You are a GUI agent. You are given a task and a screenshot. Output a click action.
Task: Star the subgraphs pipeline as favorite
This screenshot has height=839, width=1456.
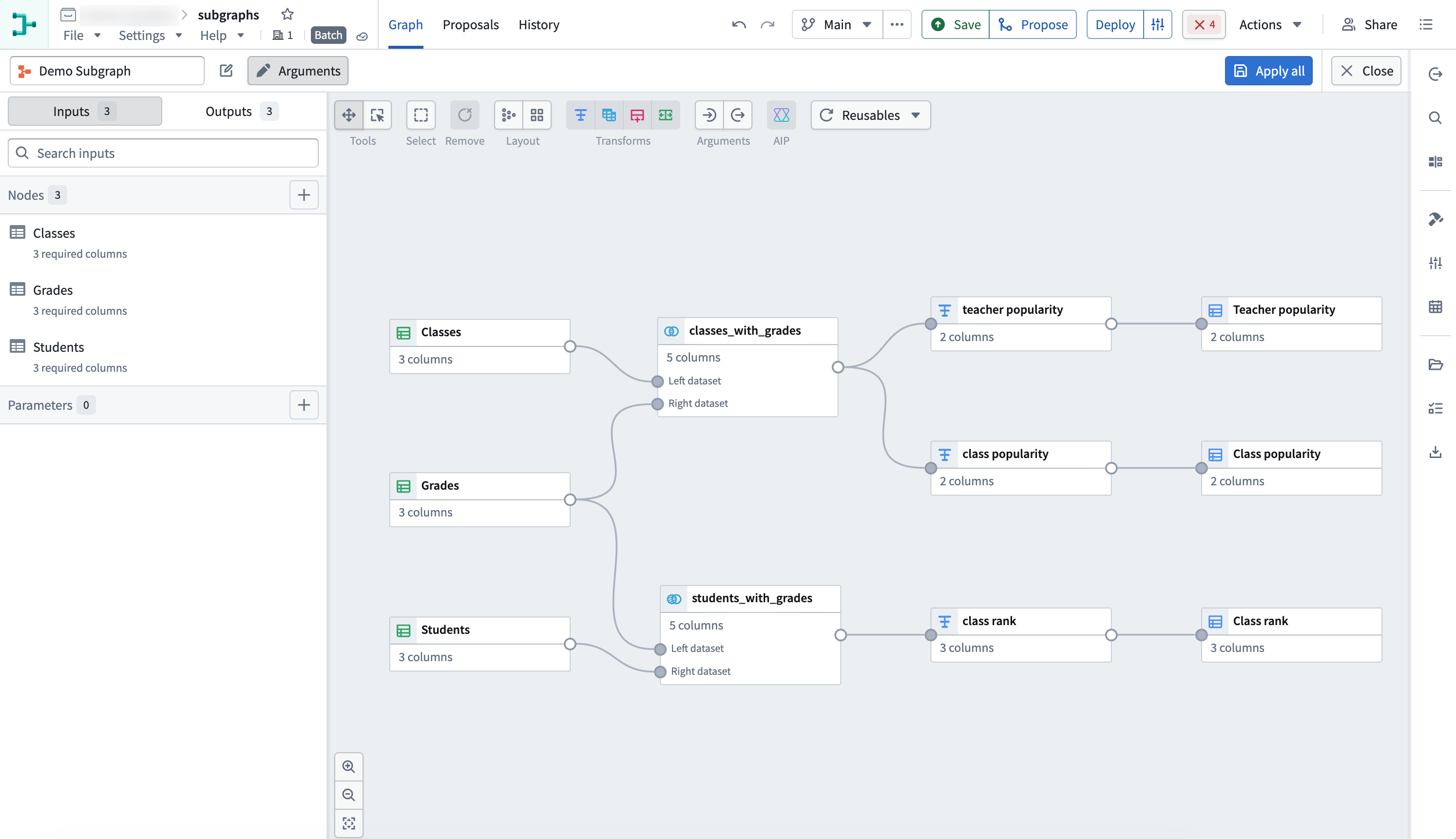[287, 15]
